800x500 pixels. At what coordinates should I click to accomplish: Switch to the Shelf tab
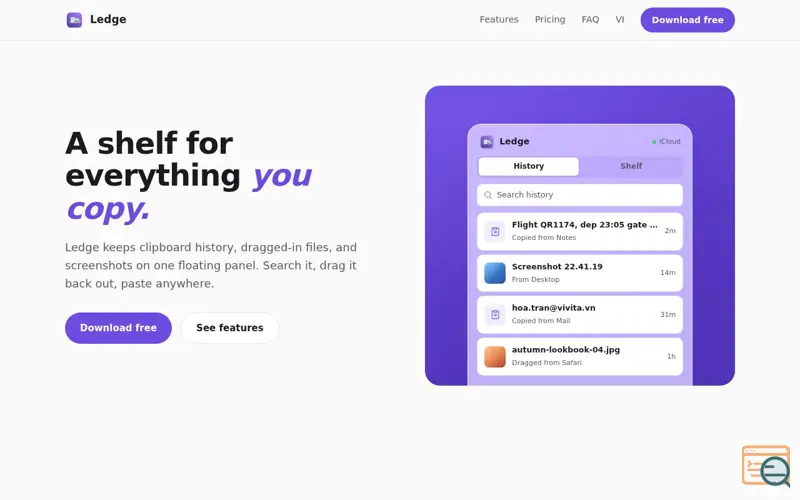[x=631, y=166]
